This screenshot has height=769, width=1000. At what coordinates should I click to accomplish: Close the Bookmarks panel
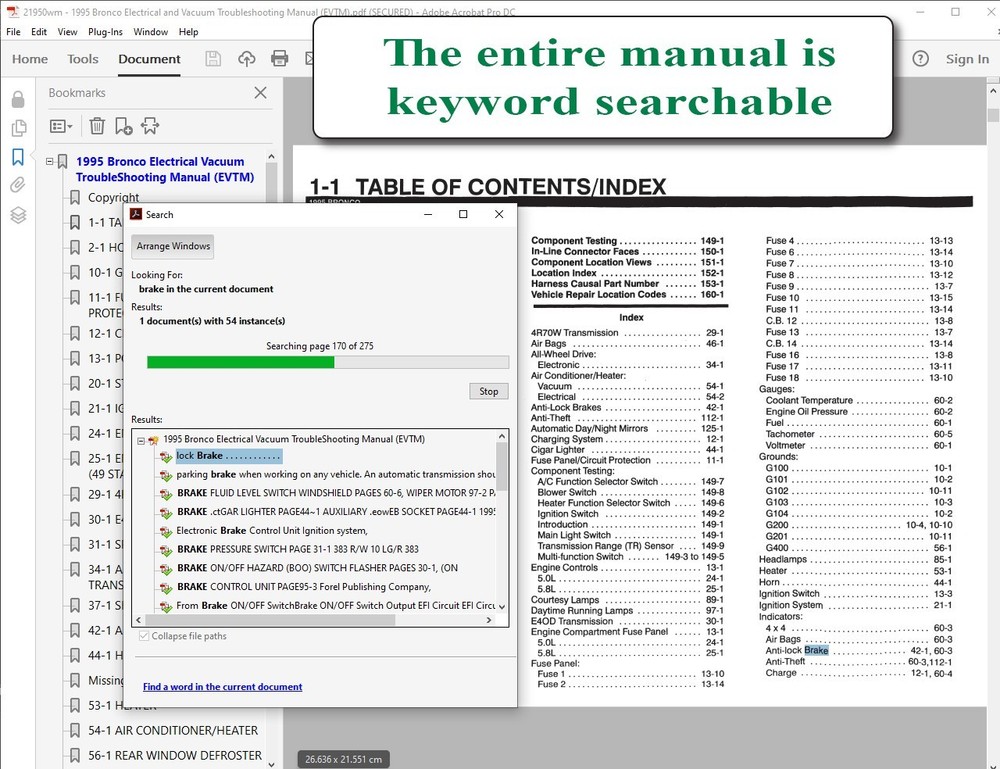pyautogui.click(x=260, y=92)
